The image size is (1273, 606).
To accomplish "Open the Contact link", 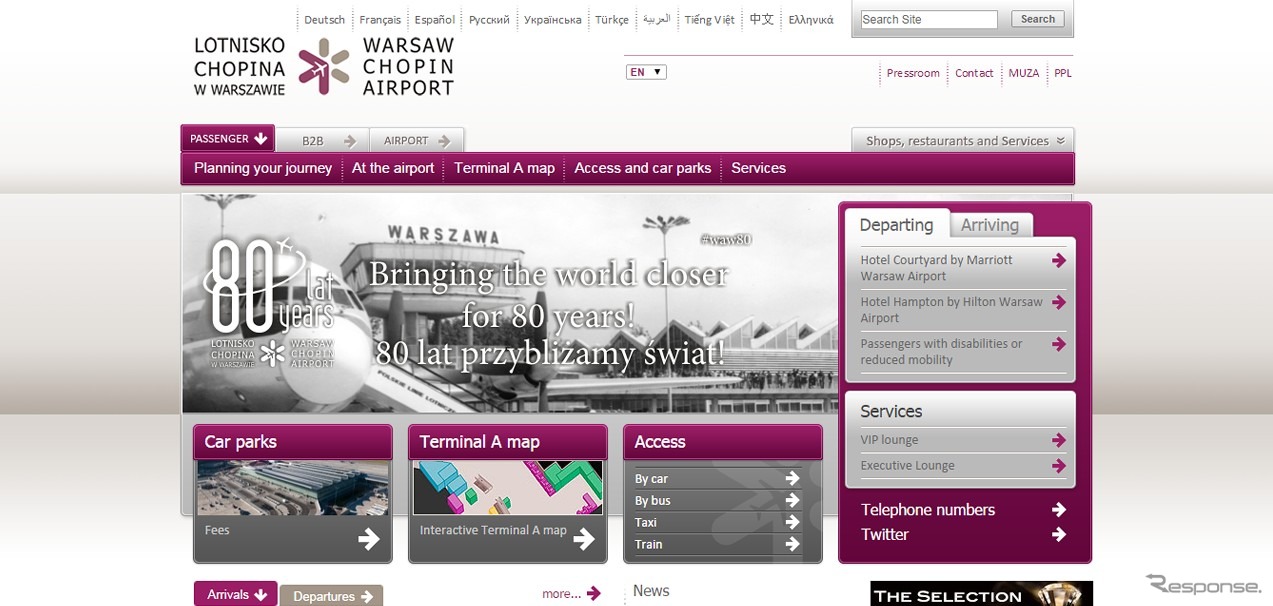I will pos(974,73).
